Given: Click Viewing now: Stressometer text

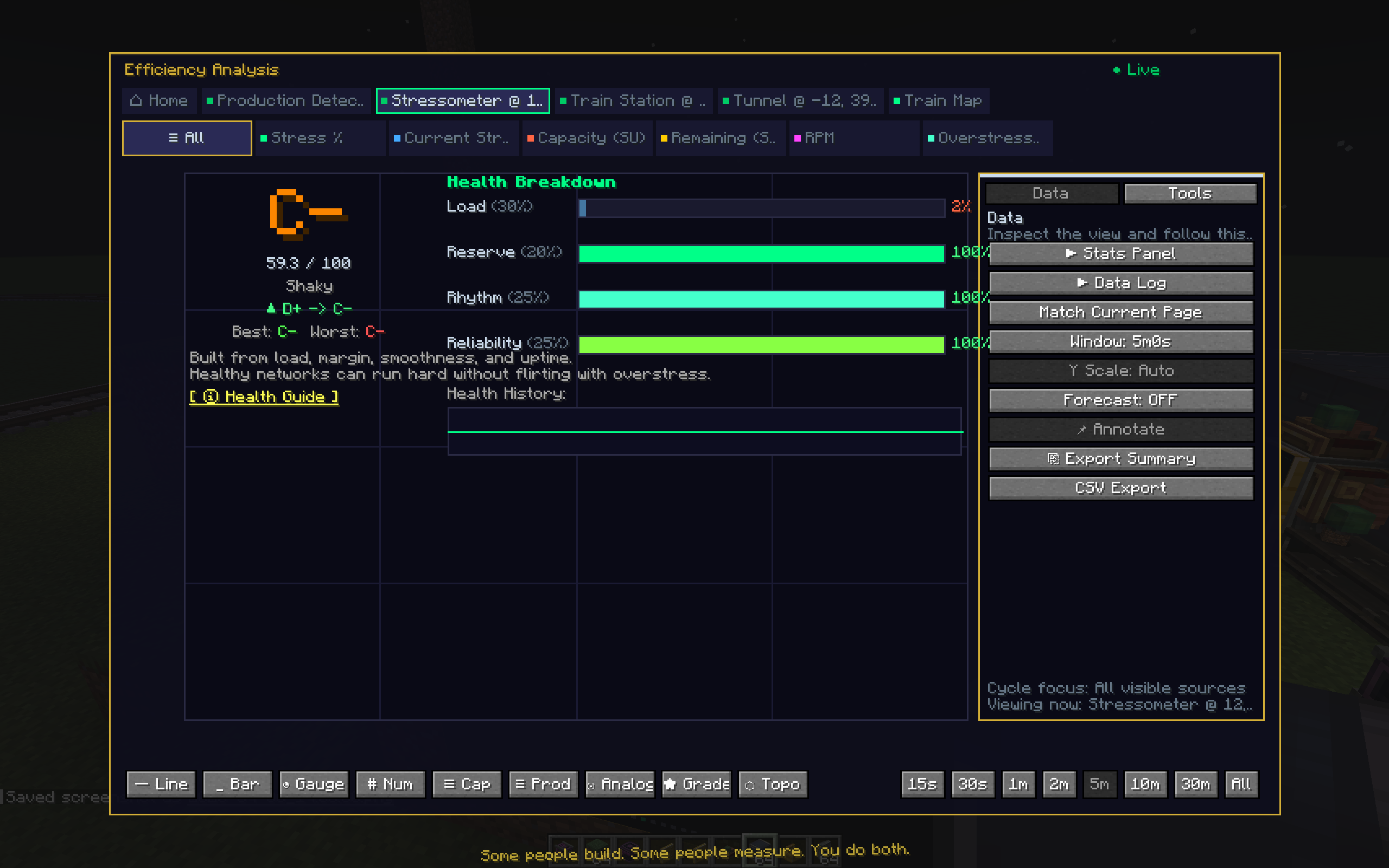Looking at the screenshot, I should tap(1119, 704).
